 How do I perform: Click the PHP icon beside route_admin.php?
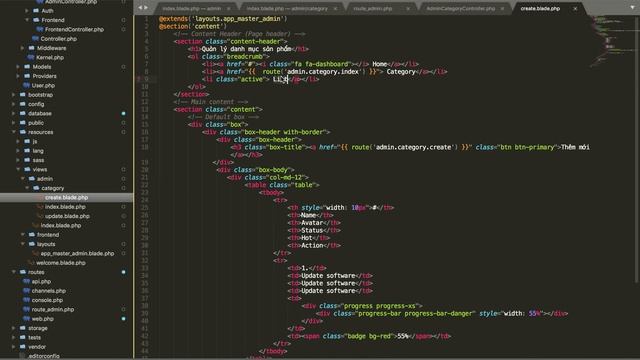tap(27, 309)
